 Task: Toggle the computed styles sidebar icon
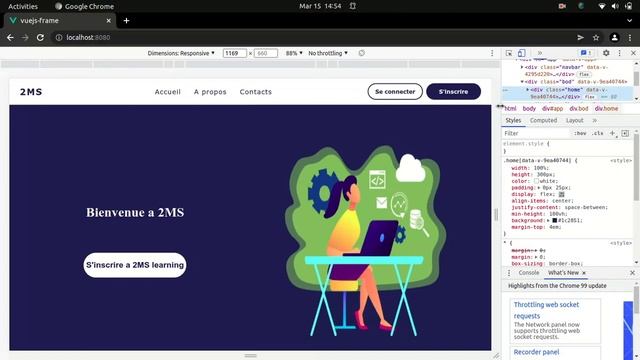[x=625, y=133]
